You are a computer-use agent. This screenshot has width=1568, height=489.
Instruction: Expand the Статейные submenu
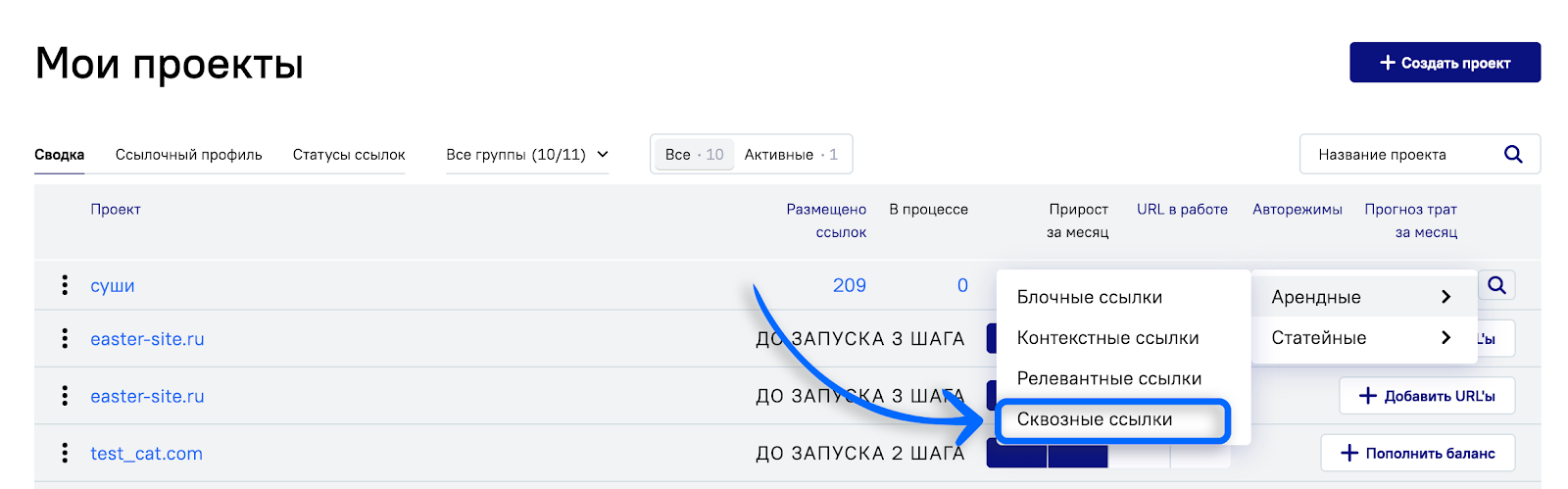1364,338
